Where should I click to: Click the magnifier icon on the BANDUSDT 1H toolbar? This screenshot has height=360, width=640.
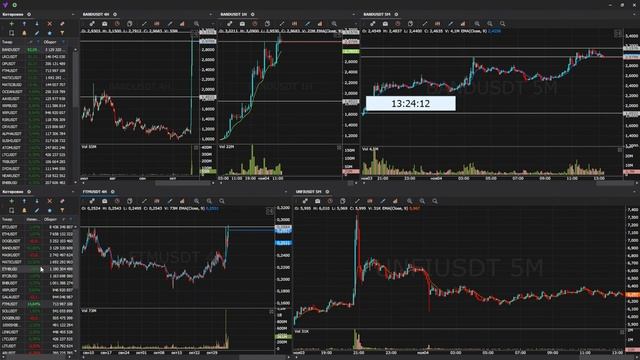[334, 24]
